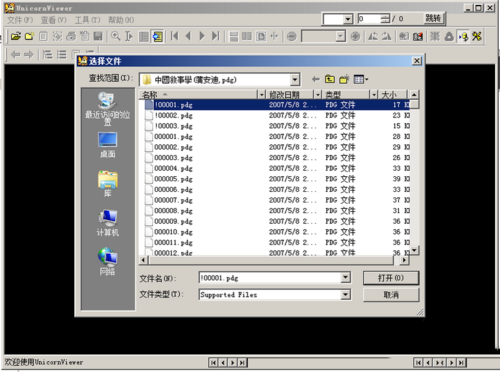Click the back arrow in lower toolbar
500x372 pixels.
(15, 54)
